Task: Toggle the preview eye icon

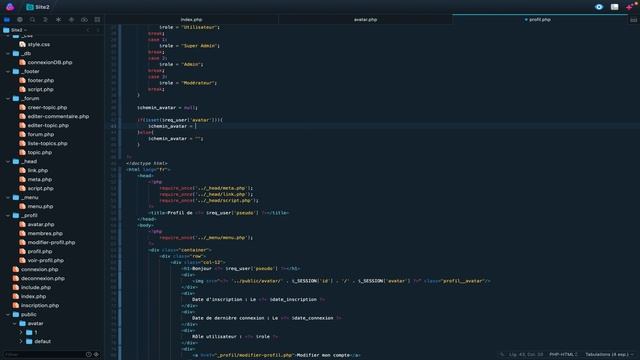Action: click(599, 7)
